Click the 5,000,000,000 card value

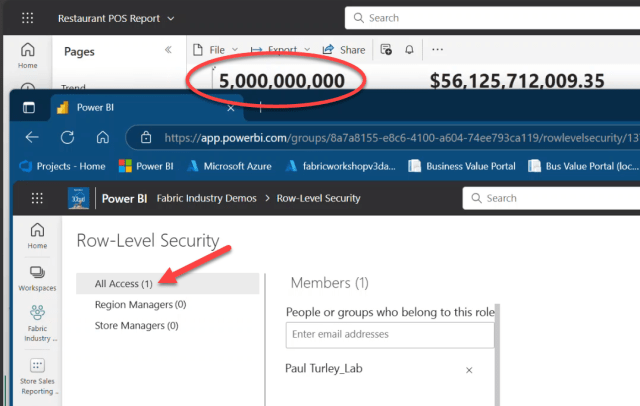click(282, 81)
